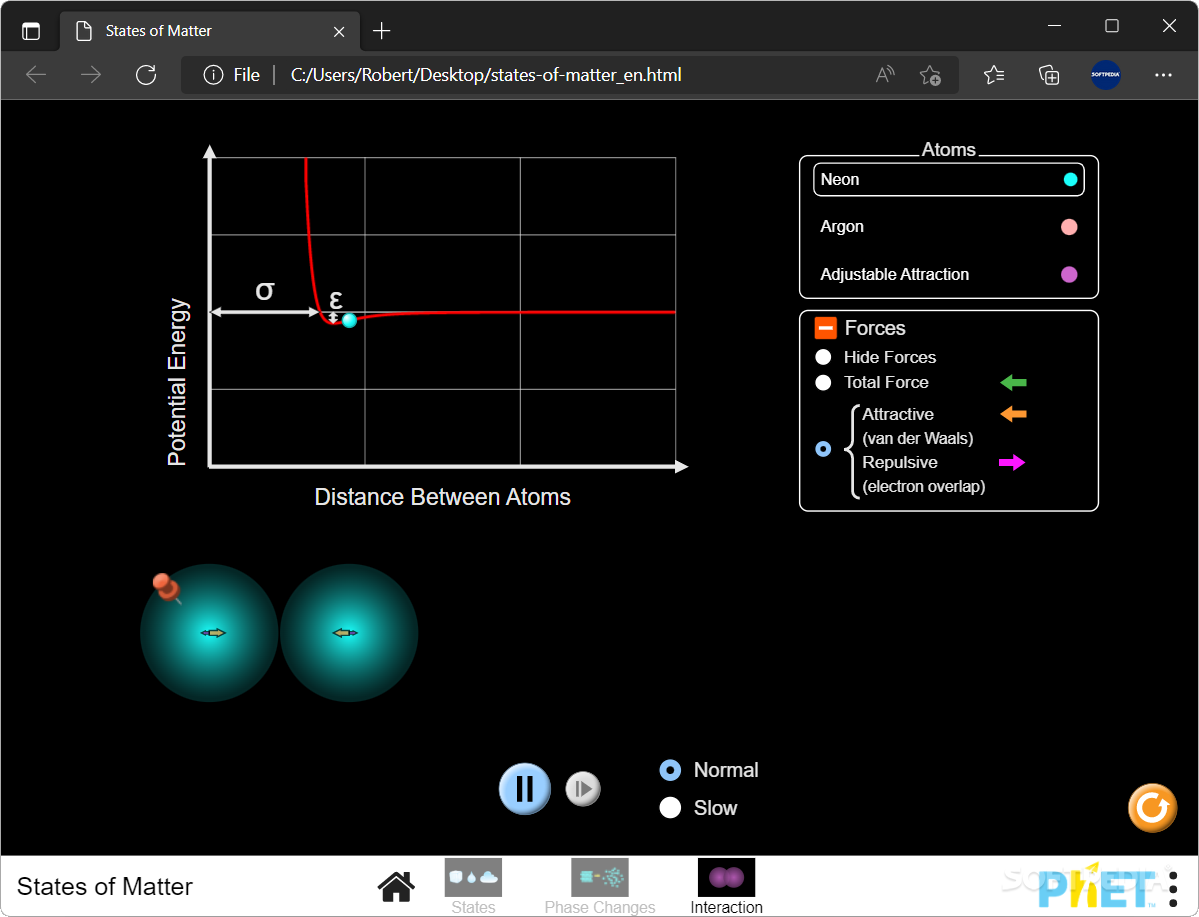Click the red pushpin on the fixed atom
Image resolution: width=1199 pixels, height=917 pixels.
pyautogui.click(x=166, y=587)
